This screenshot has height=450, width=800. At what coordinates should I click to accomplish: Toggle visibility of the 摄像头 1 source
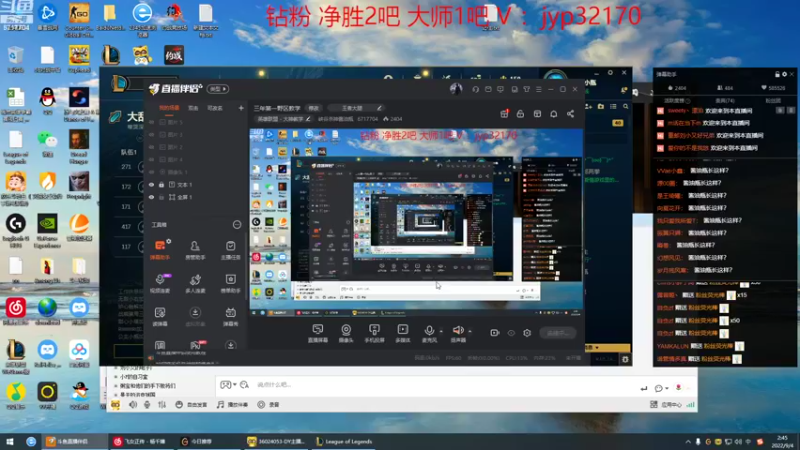(x=152, y=172)
